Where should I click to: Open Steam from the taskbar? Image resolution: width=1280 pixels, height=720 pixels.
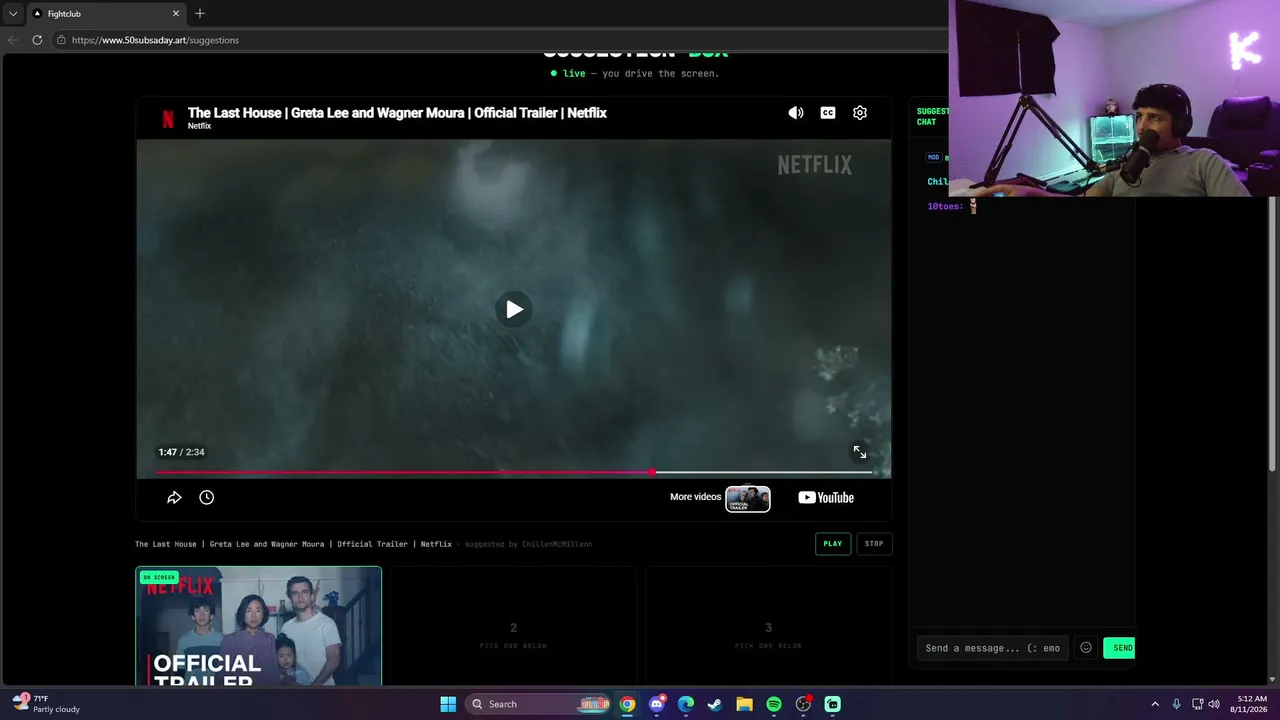click(x=715, y=704)
